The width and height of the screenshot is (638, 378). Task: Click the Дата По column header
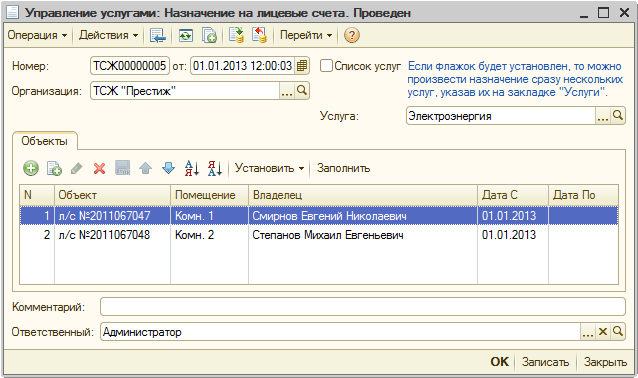click(x=583, y=195)
